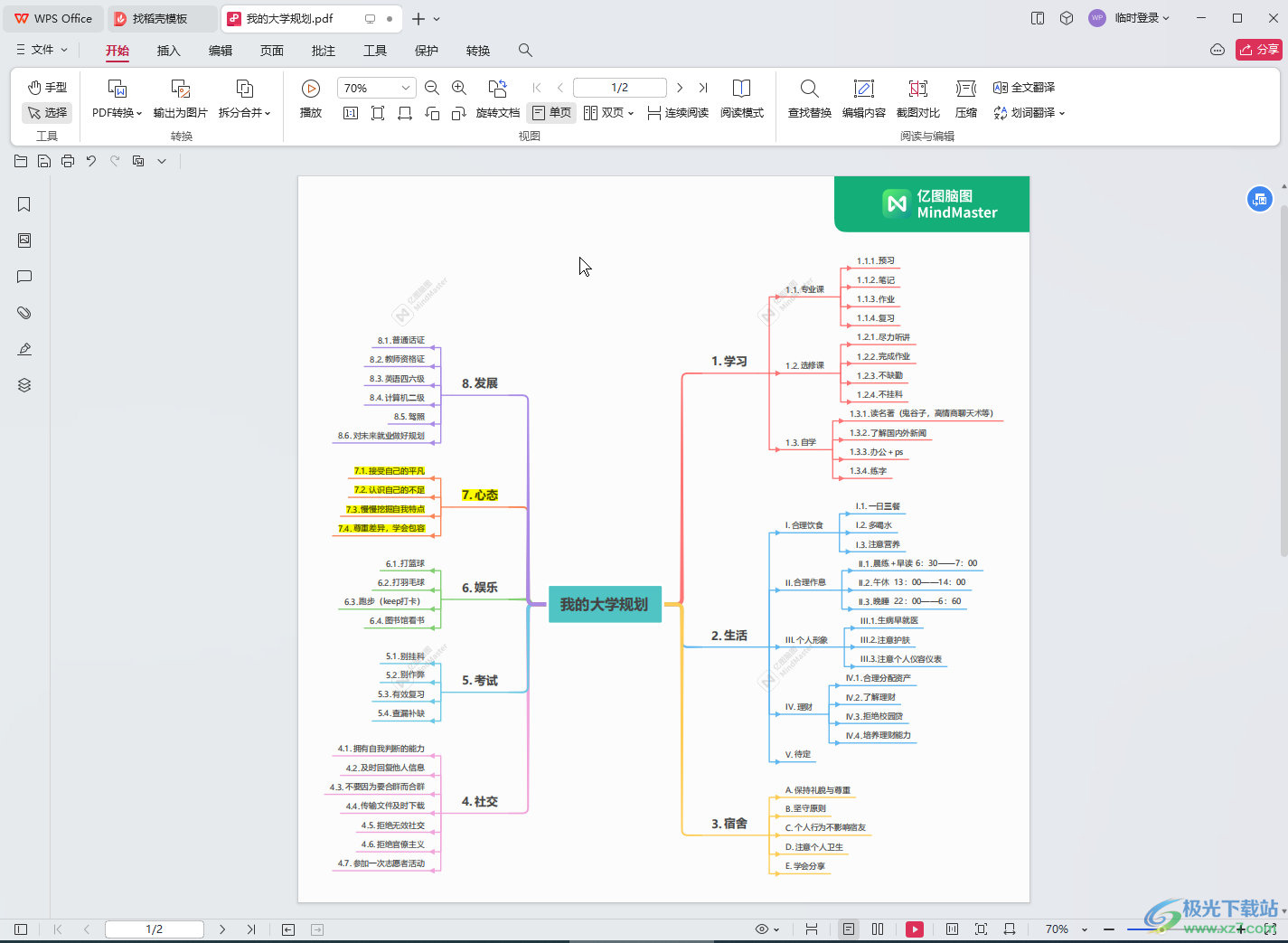Switch to the 保护 tab
The image size is (1288, 943).
[x=427, y=51]
